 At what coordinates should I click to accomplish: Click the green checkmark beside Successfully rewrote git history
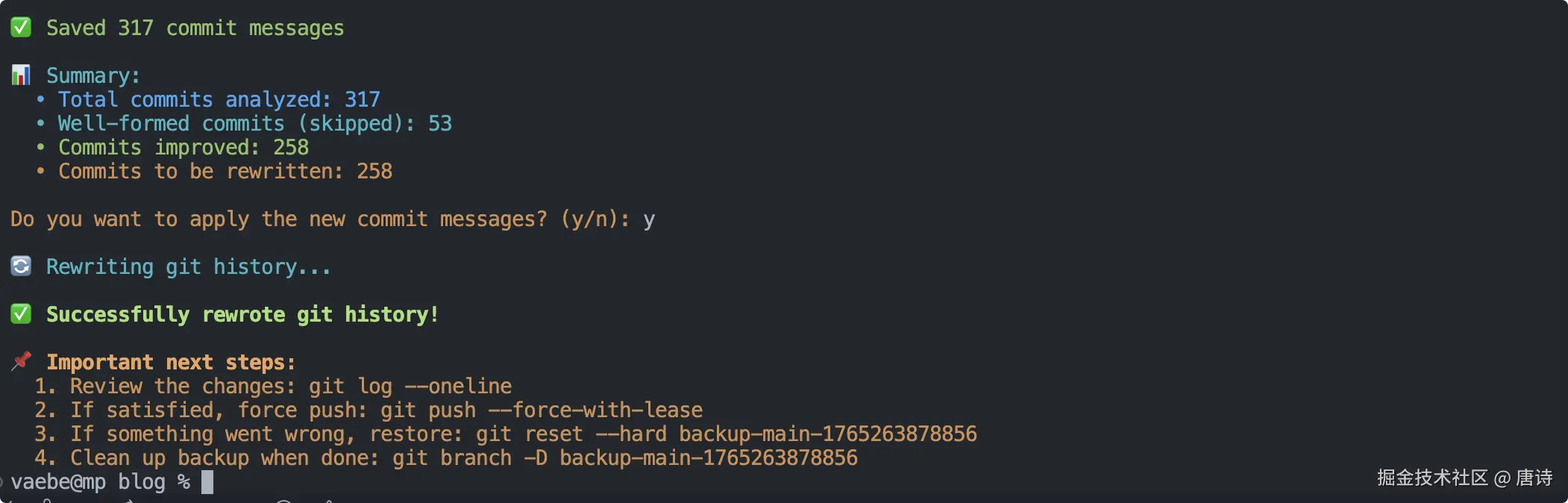click(21, 314)
